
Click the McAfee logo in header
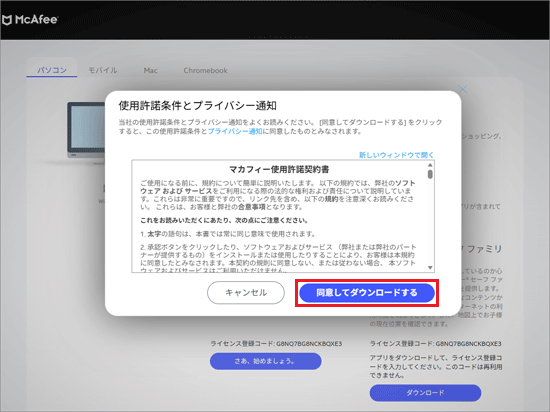pyautogui.click(x=30, y=20)
